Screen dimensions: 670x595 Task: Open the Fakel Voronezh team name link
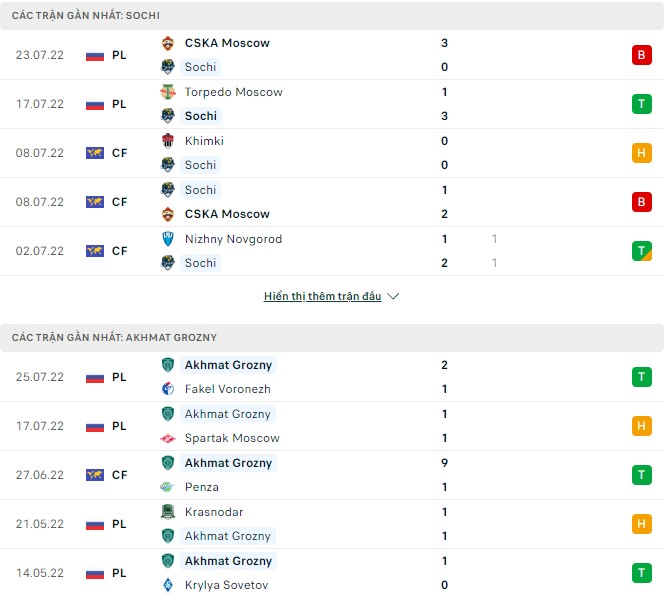point(228,389)
